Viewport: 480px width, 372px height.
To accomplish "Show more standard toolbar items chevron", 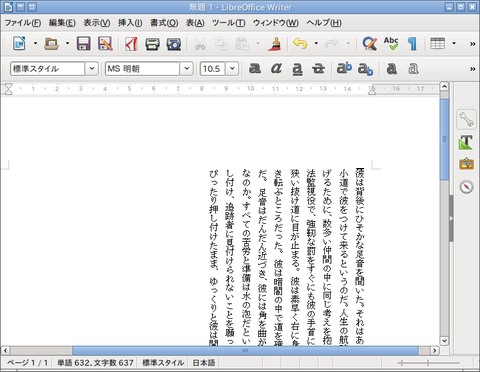I will (472, 44).
